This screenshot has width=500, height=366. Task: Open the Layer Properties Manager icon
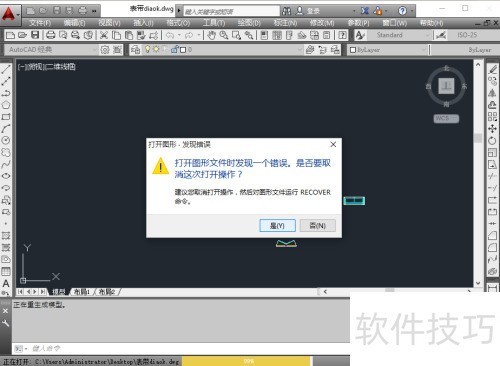click(135, 50)
